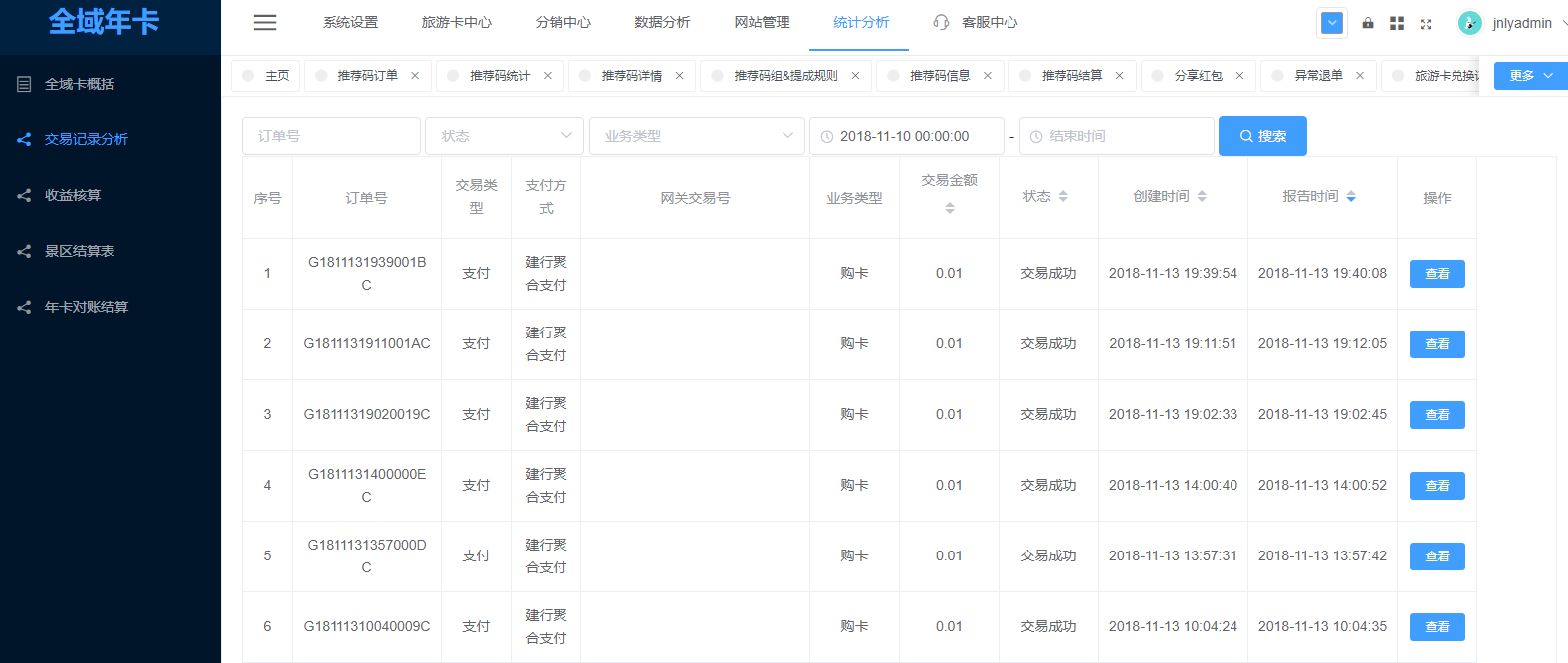1568x663 pixels.
Task: Open the 数据分析 top menu
Action: coord(662,22)
